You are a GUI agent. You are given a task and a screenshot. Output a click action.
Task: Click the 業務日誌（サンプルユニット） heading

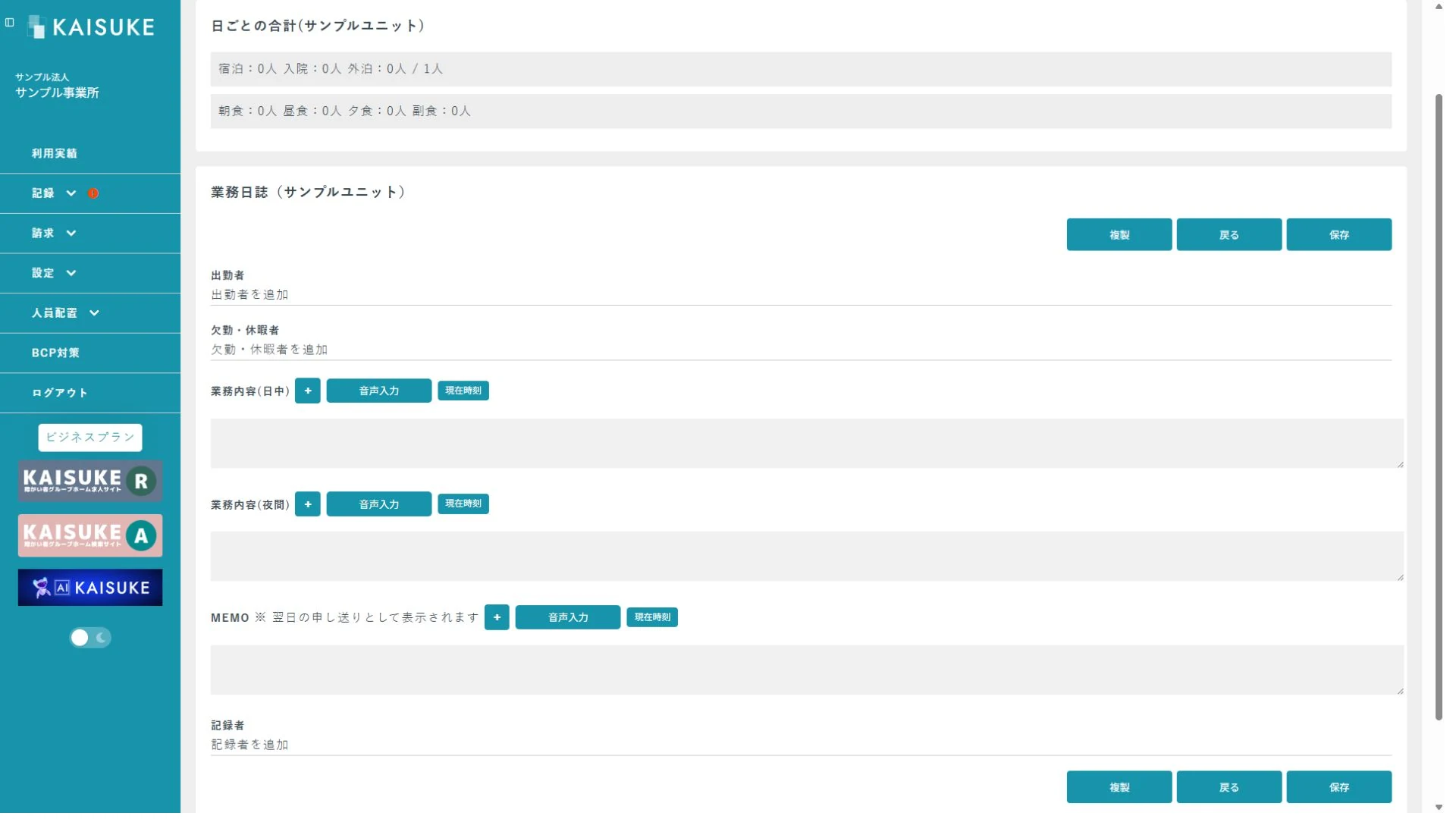309,193
